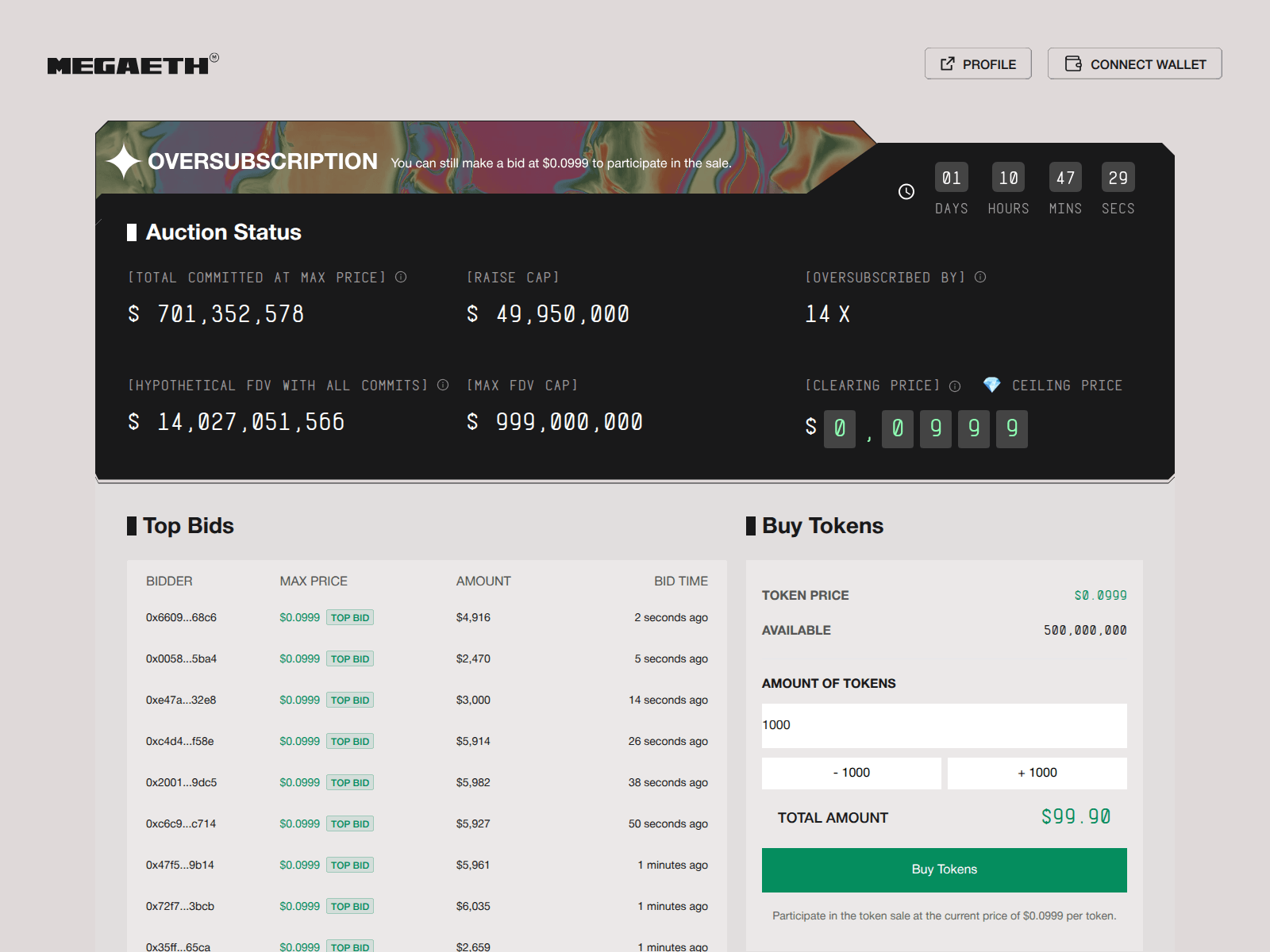Viewport: 1270px width, 952px height.
Task: Select bidder address 0x0058...5ba4
Action: pos(181,658)
